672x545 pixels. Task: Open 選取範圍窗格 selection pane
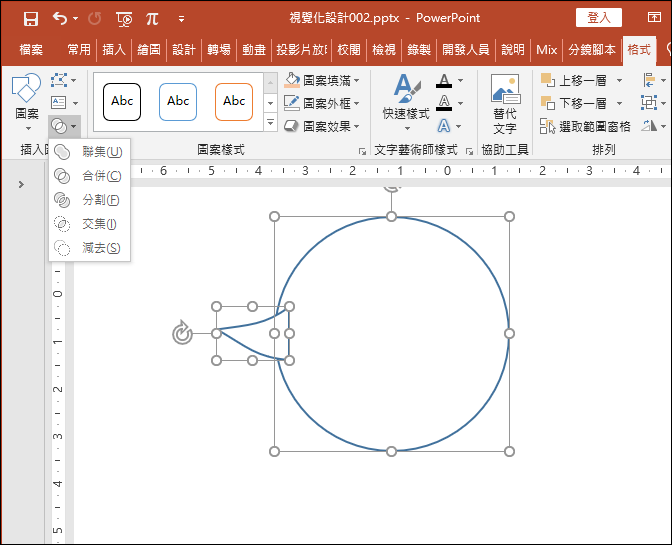click(x=585, y=126)
